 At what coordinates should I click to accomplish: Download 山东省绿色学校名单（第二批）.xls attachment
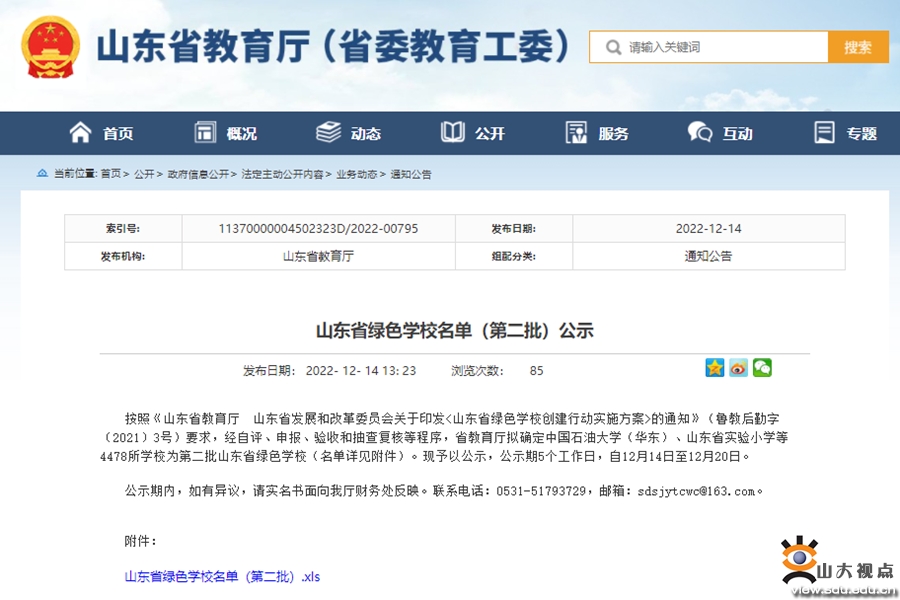pos(222,577)
